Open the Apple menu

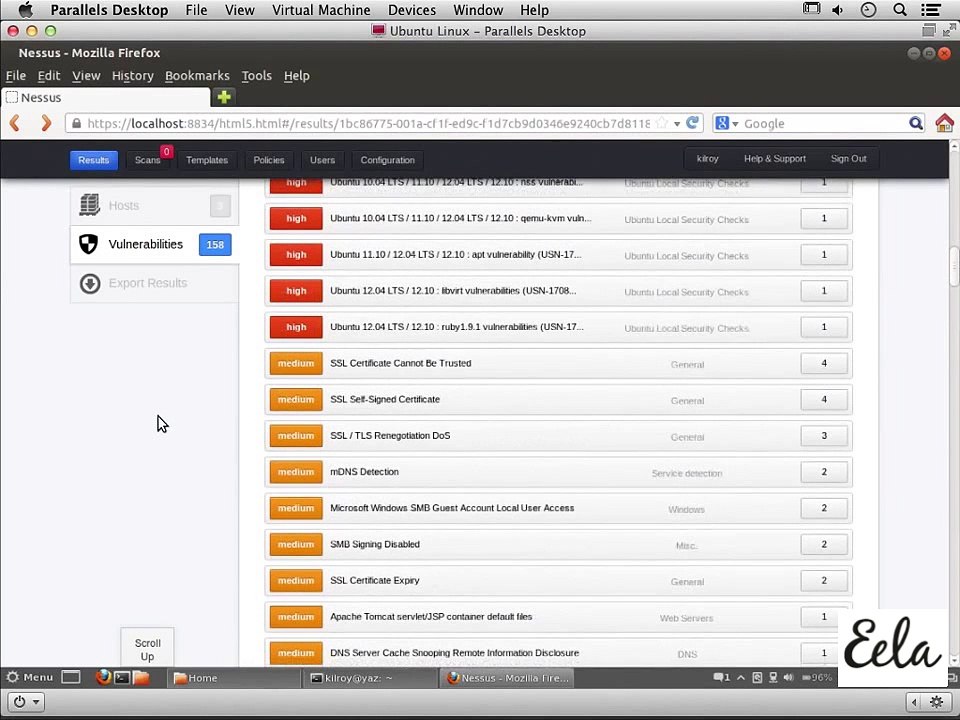[x=25, y=10]
